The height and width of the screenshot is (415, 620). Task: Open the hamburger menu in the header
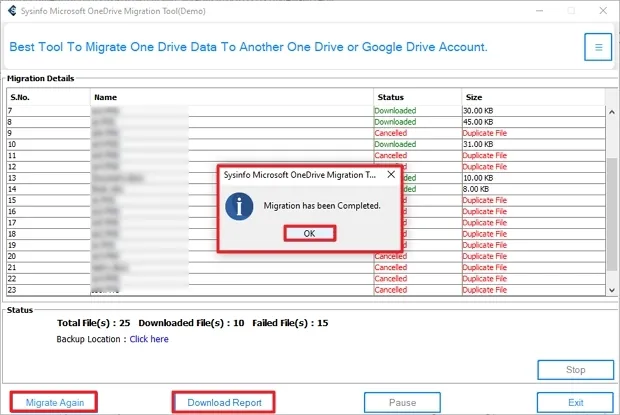(597, 46)
